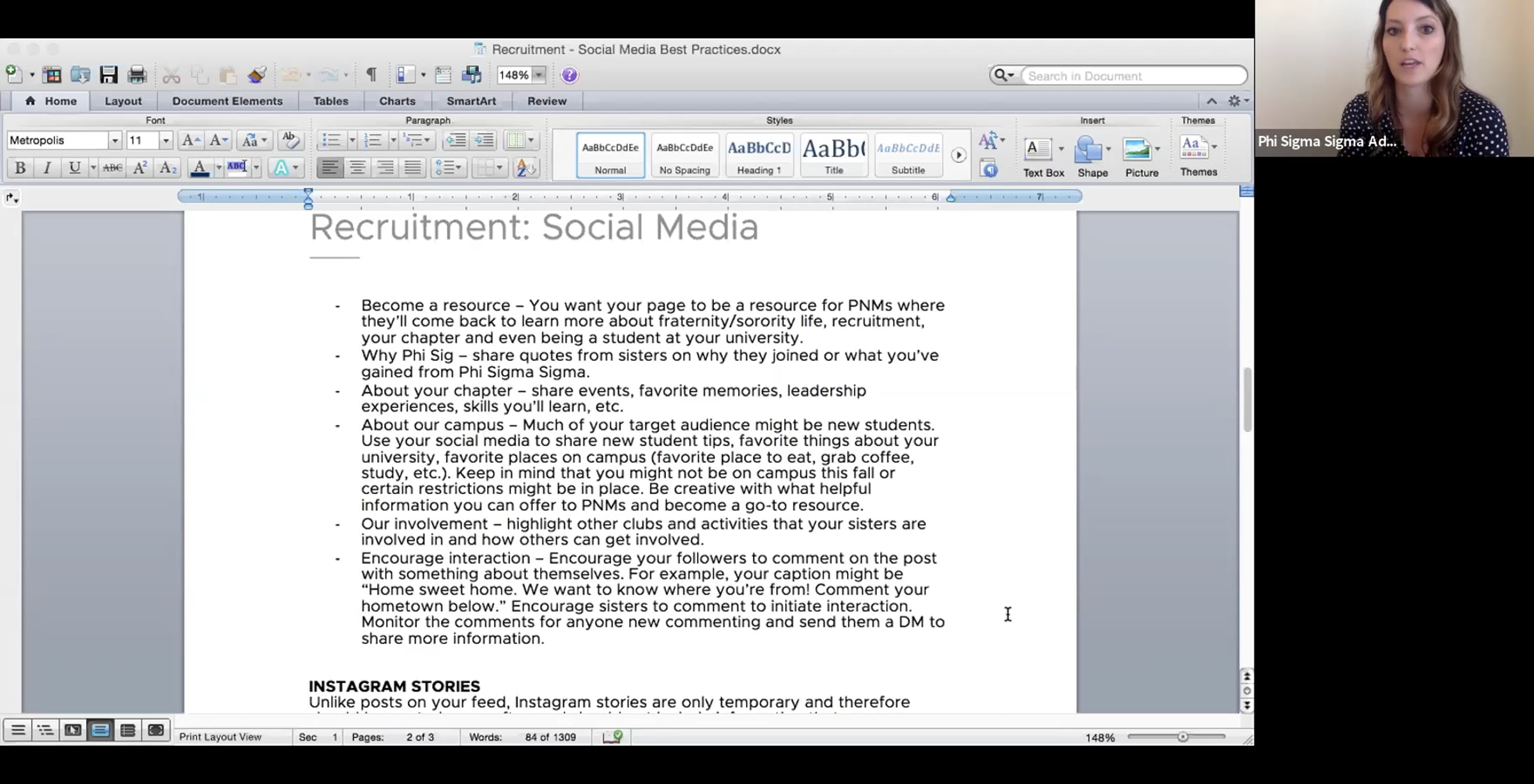Click the purple Help icon
This screenshot has width=1534, height=784.
click(x=569, y=75)
